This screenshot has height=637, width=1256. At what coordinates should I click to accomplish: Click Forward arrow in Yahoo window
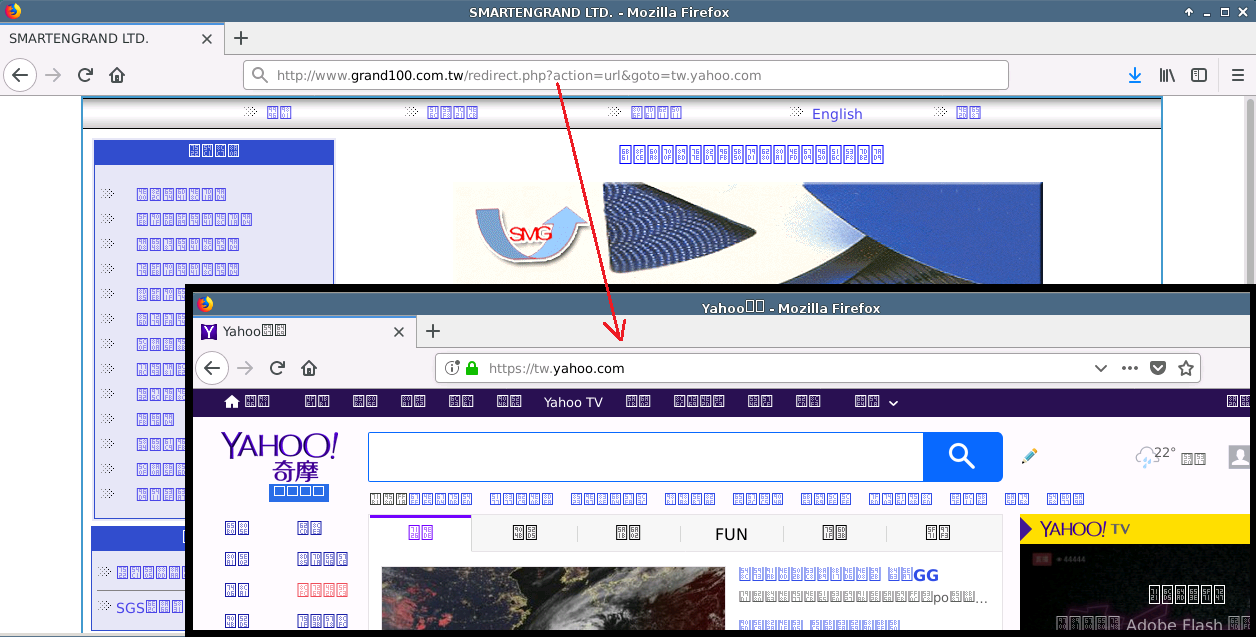coord(245,368)
